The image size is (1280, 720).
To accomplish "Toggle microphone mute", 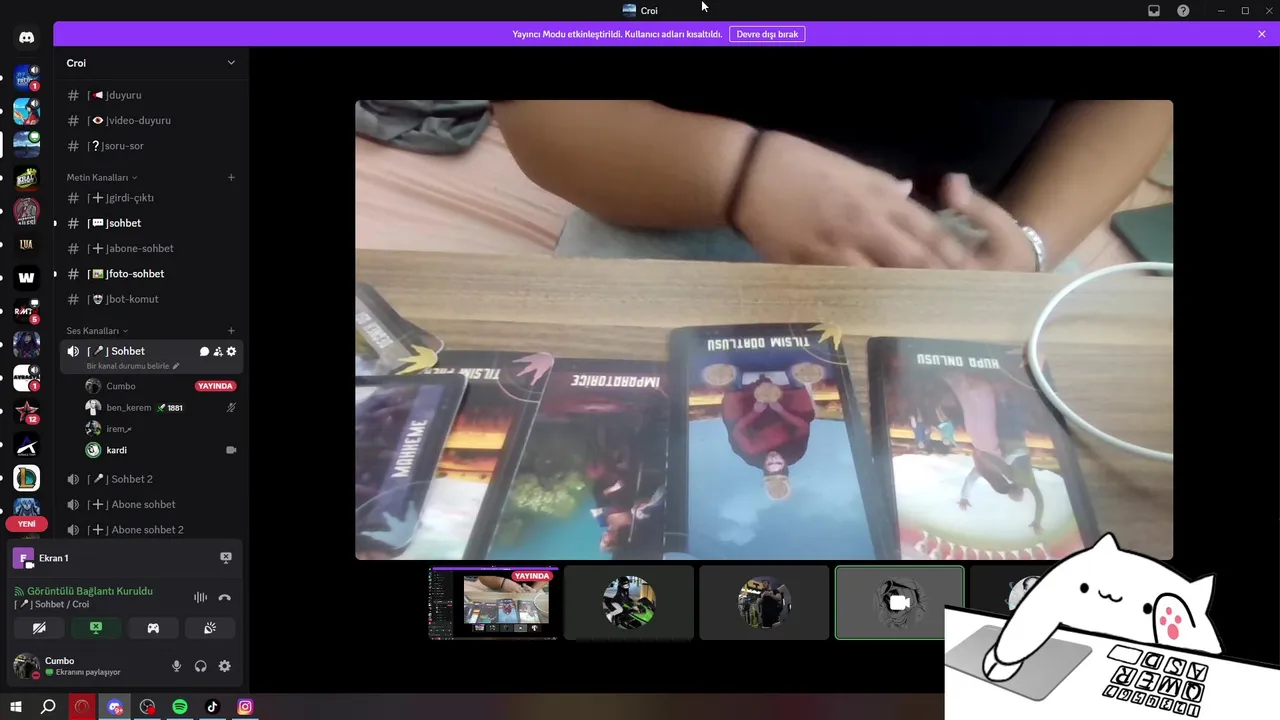I will [x=176, y=666].
